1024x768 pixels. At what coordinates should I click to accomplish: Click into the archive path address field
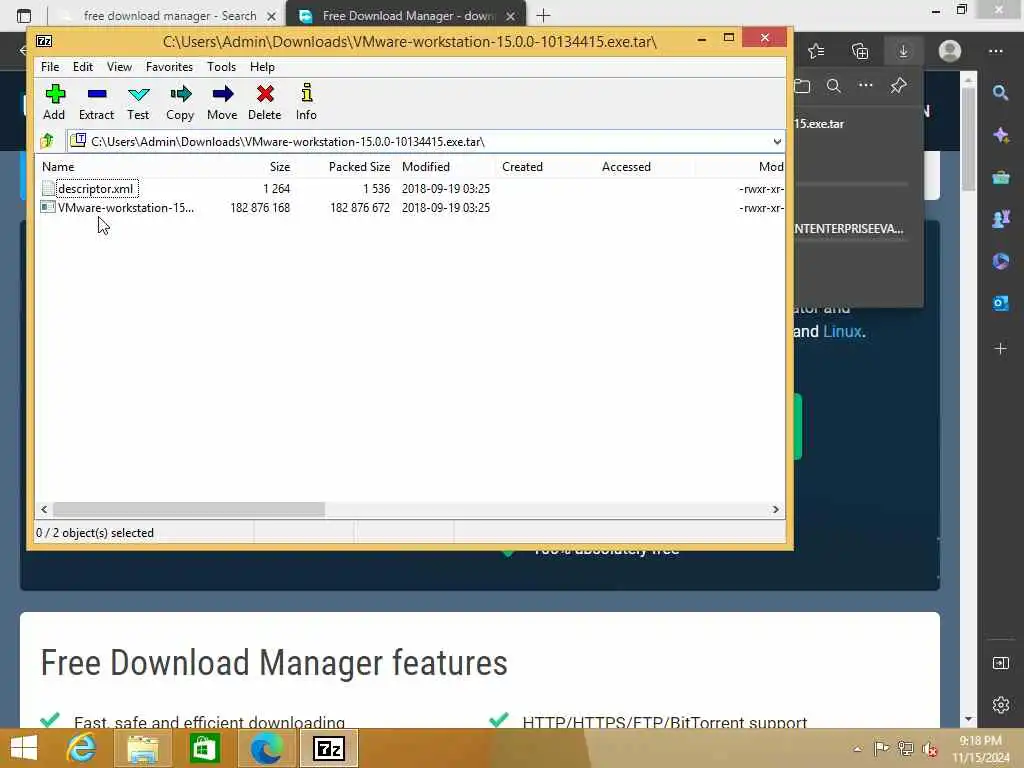(418, 142)
